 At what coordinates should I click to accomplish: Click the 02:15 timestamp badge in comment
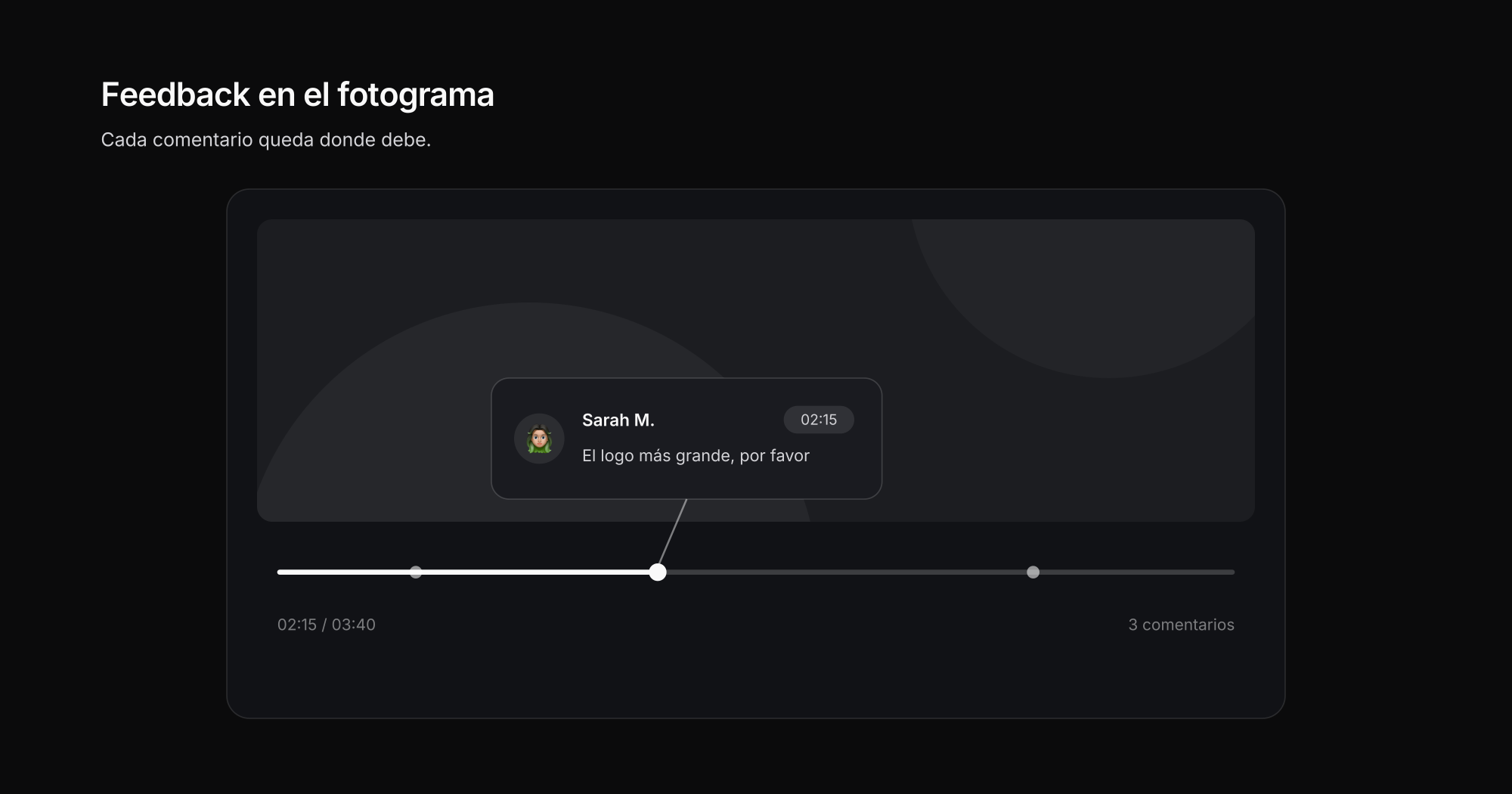click(819, 420)
